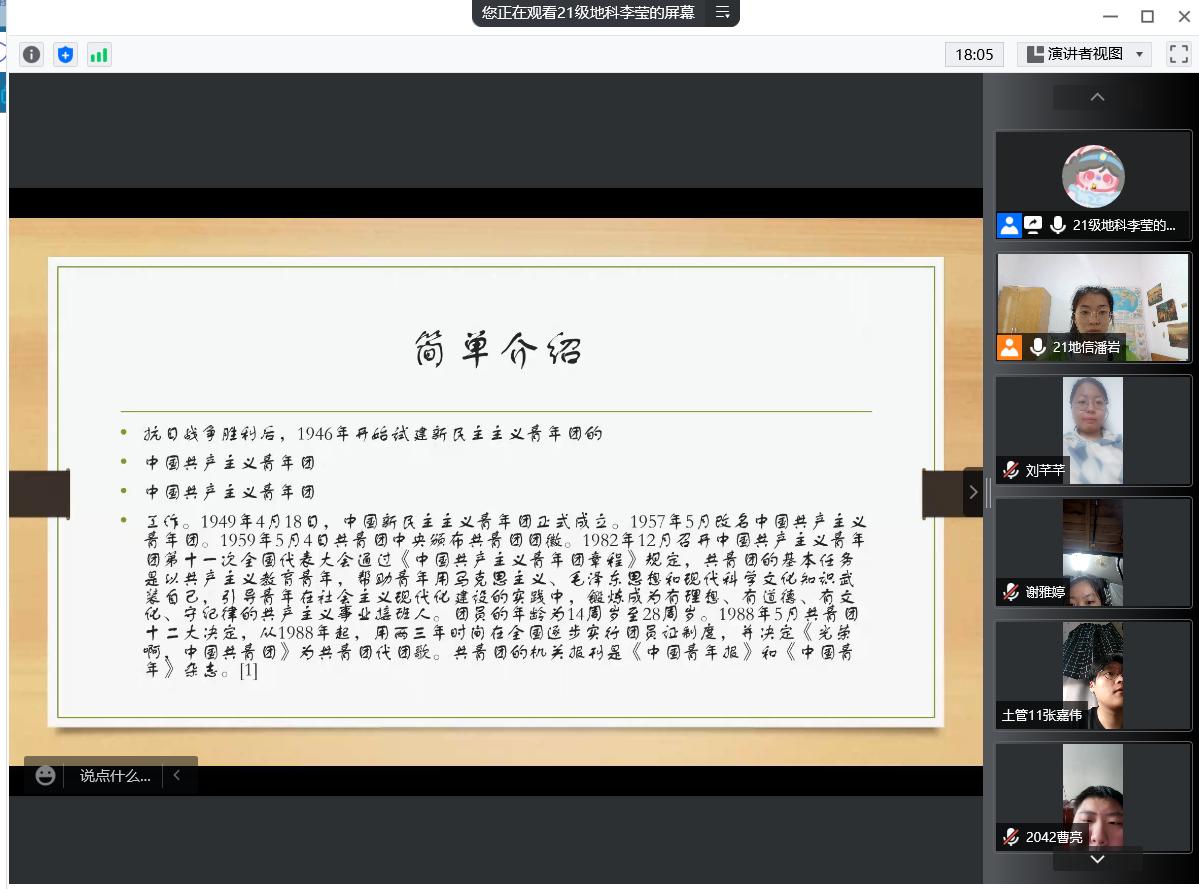Click the blue host avatar icon on 李莹's tile
Viewport: 1199px width, 889px height.
click(1009, 225)
